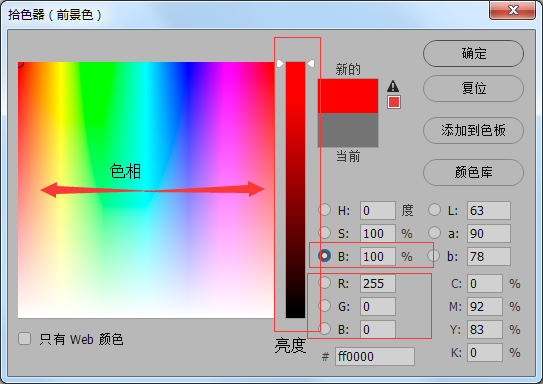Select the RGB blue B radio button
This screenshot has height=384, width=543.
[324, 329]
